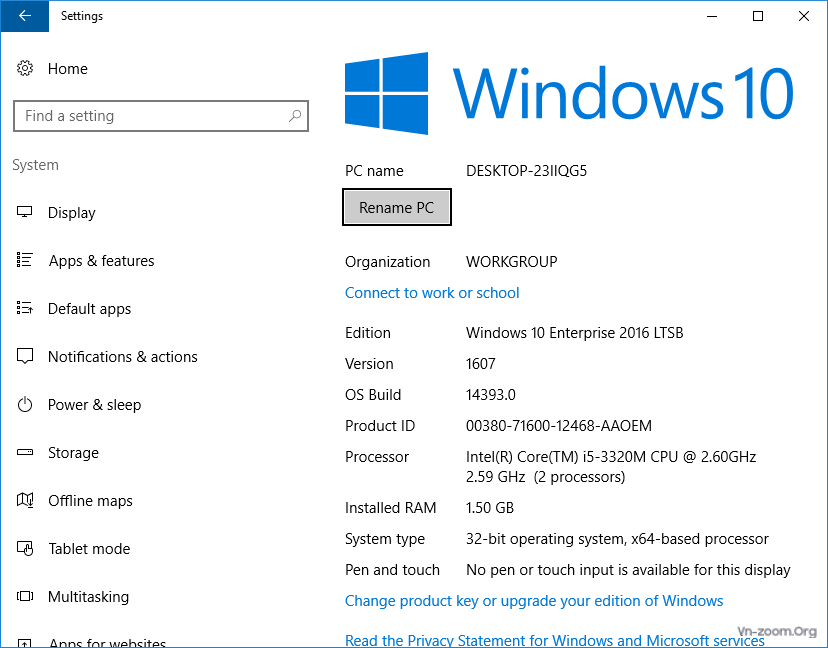Open Apps for websites settings
The image size is (828, 648).
(107, 642)
